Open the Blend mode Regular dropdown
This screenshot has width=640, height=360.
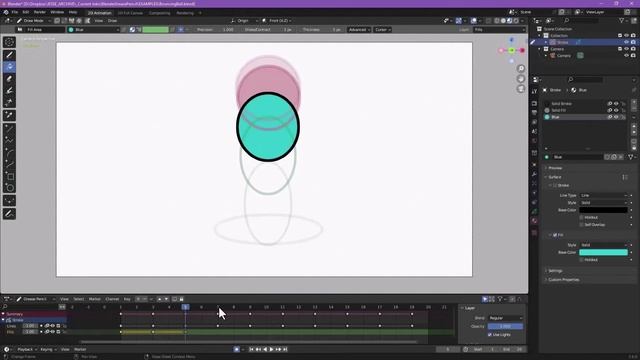click(505, 318)
